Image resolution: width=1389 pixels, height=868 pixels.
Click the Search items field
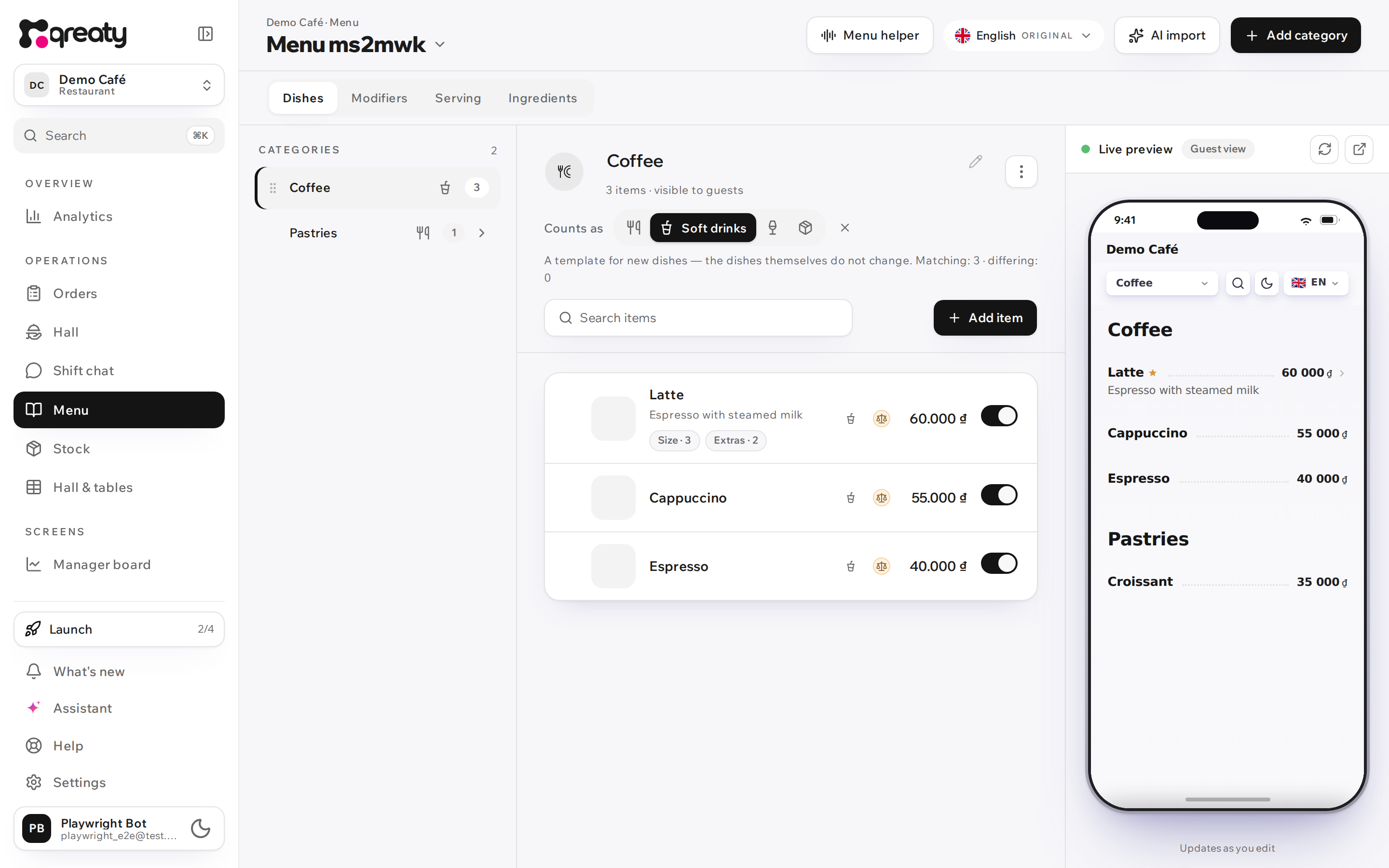698,318
